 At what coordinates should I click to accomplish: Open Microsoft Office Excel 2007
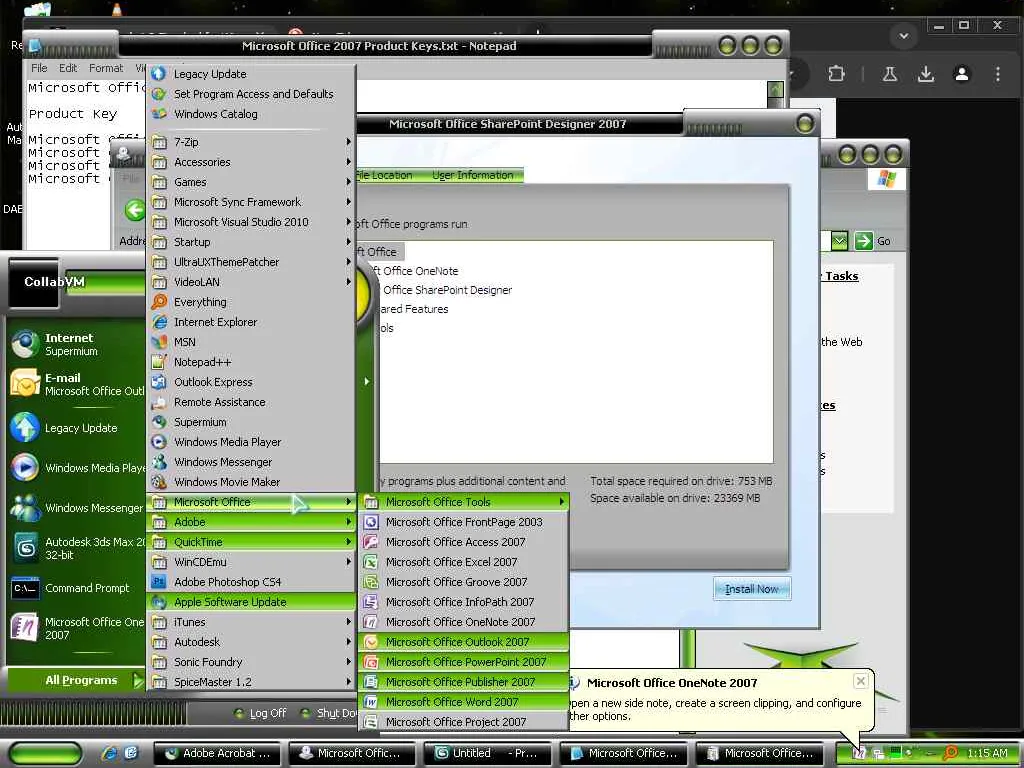tap(464, 562)
